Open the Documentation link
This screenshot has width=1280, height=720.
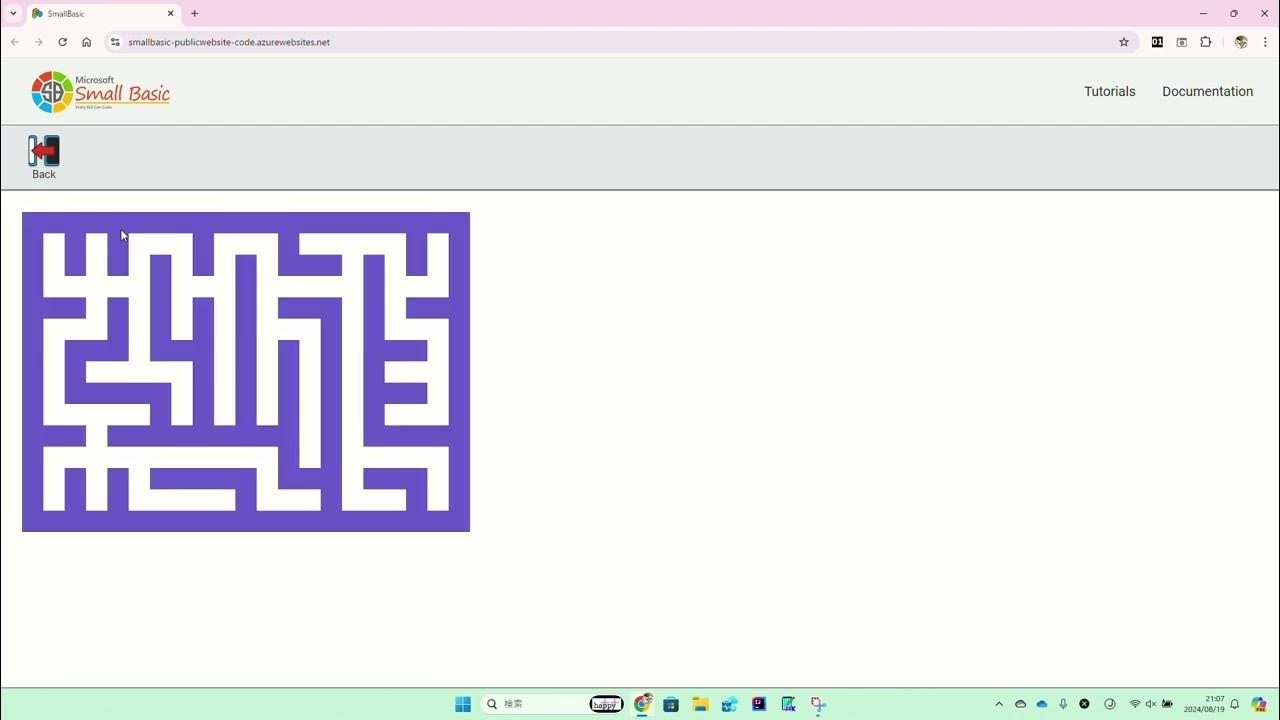[x=1207, y=91]
